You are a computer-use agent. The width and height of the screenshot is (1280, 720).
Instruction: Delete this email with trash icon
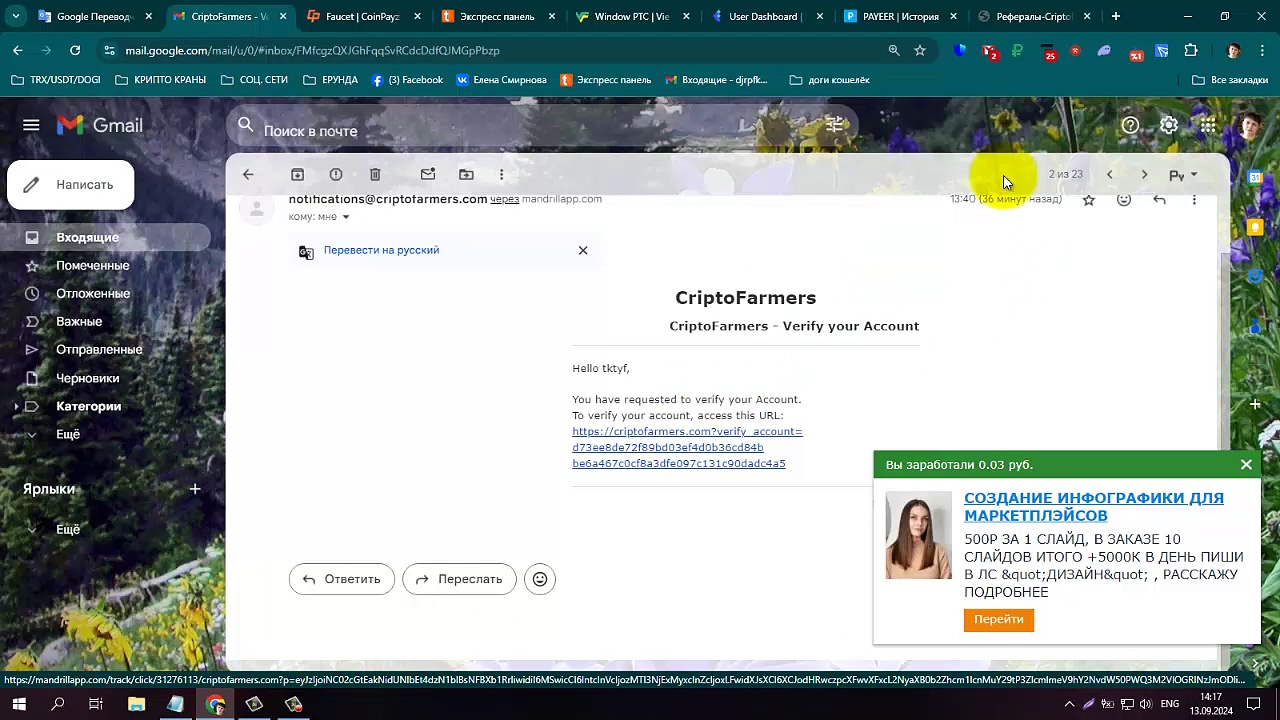click(x=375, y=174)
